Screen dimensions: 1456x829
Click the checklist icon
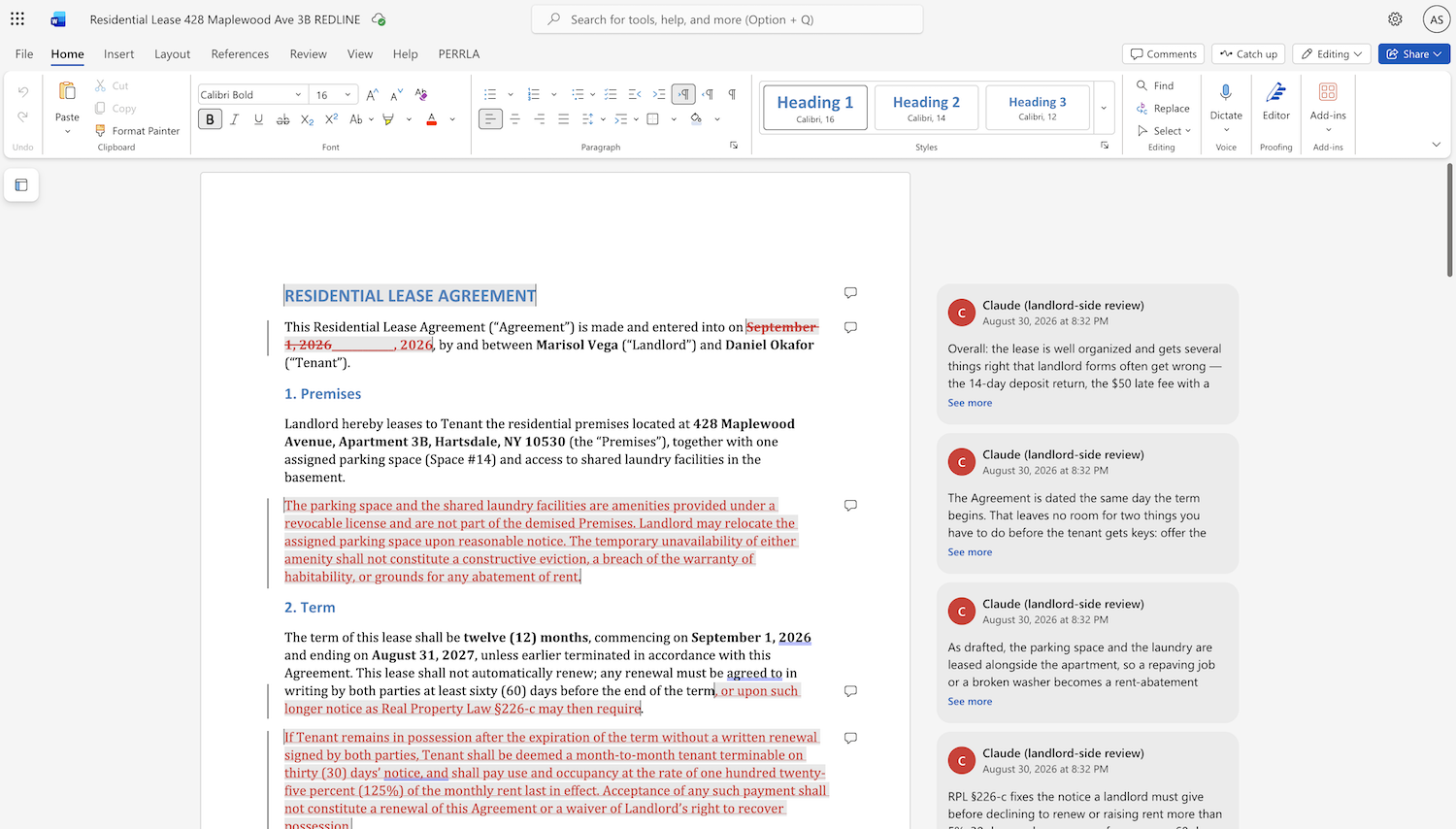611,95
